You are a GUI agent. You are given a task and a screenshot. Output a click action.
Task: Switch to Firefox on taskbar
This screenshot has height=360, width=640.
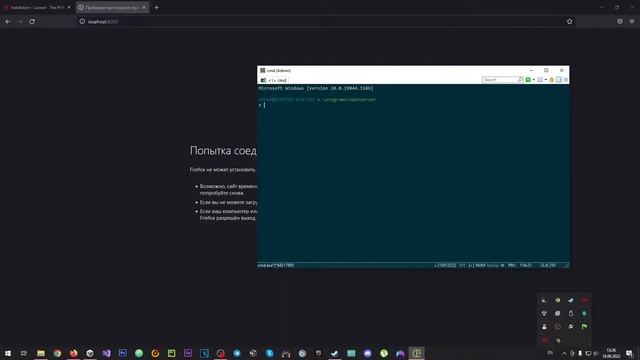click(x=73, y=353)
